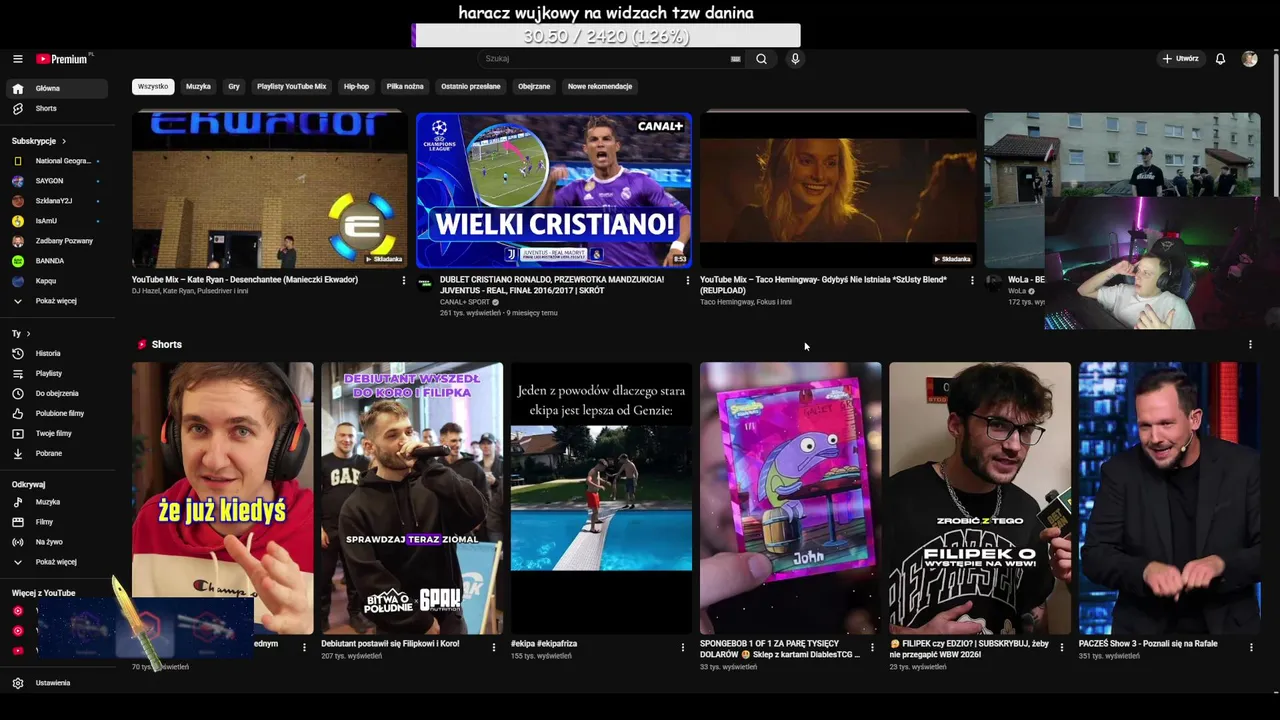Open the on-screen keyboard icon in search
Screen dimensions: 1280x720
(x=736, y=59)
